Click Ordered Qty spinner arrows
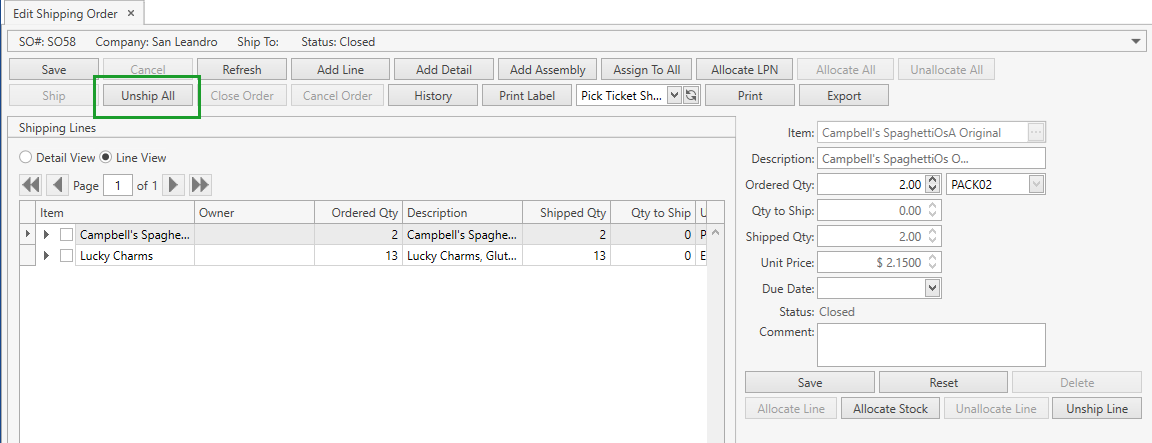The image size is (1152, 443). click(933, 185)
